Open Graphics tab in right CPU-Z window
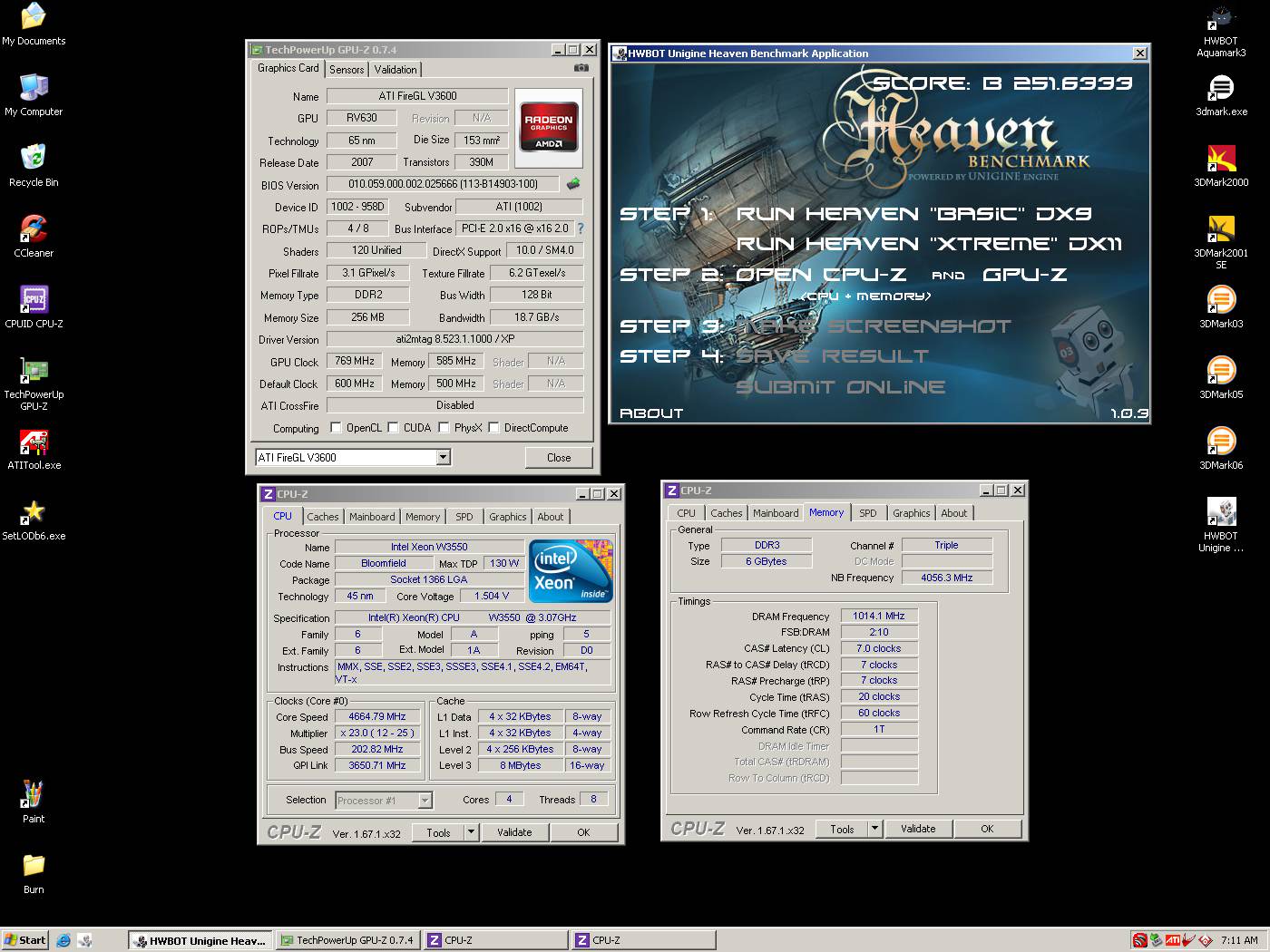 (x=911, y=513)
